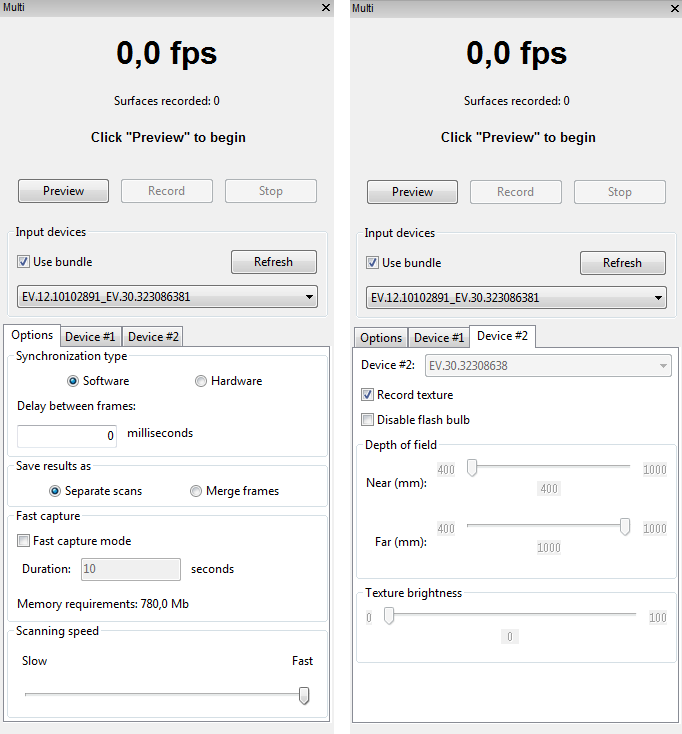Choose Merge frames for saving results
Image resolution: width=682 pixels, height=734 pixels.
pyautogui.click(x=196, y=491)
